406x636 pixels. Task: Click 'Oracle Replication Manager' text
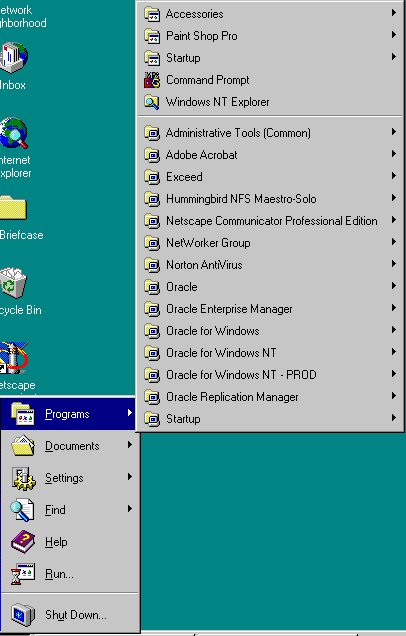click(x=232, y=397)
